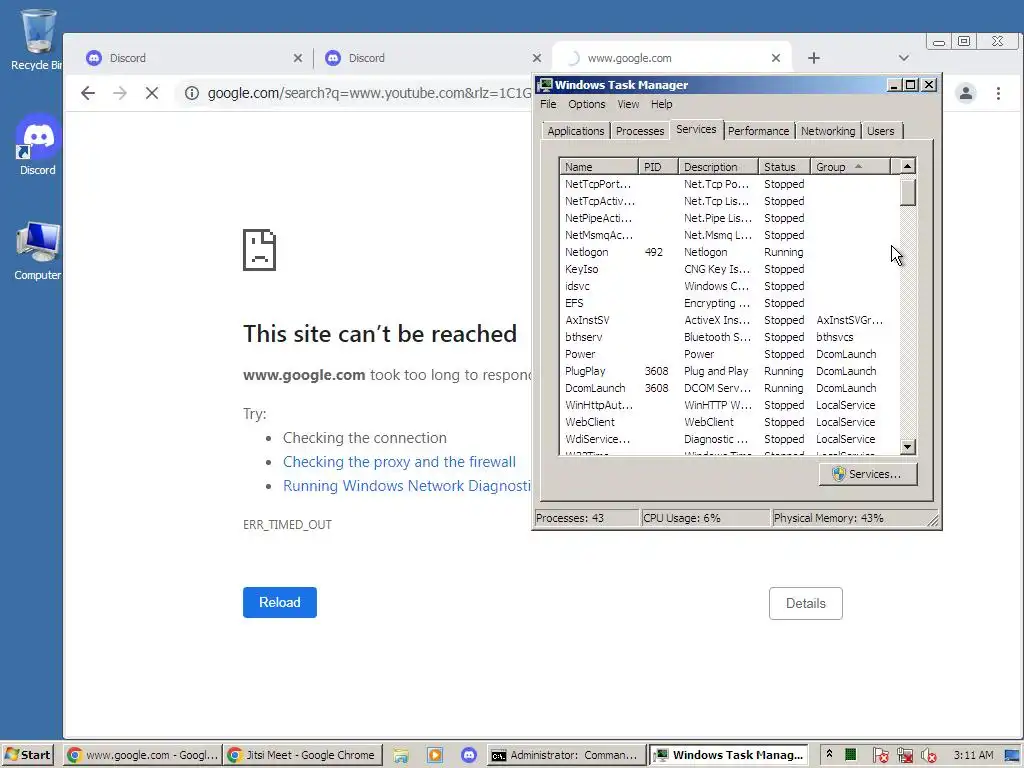Select the www.google.com tab
Image resolution: width=1024 pixels, height=768 pixels.
click(671, 58)
